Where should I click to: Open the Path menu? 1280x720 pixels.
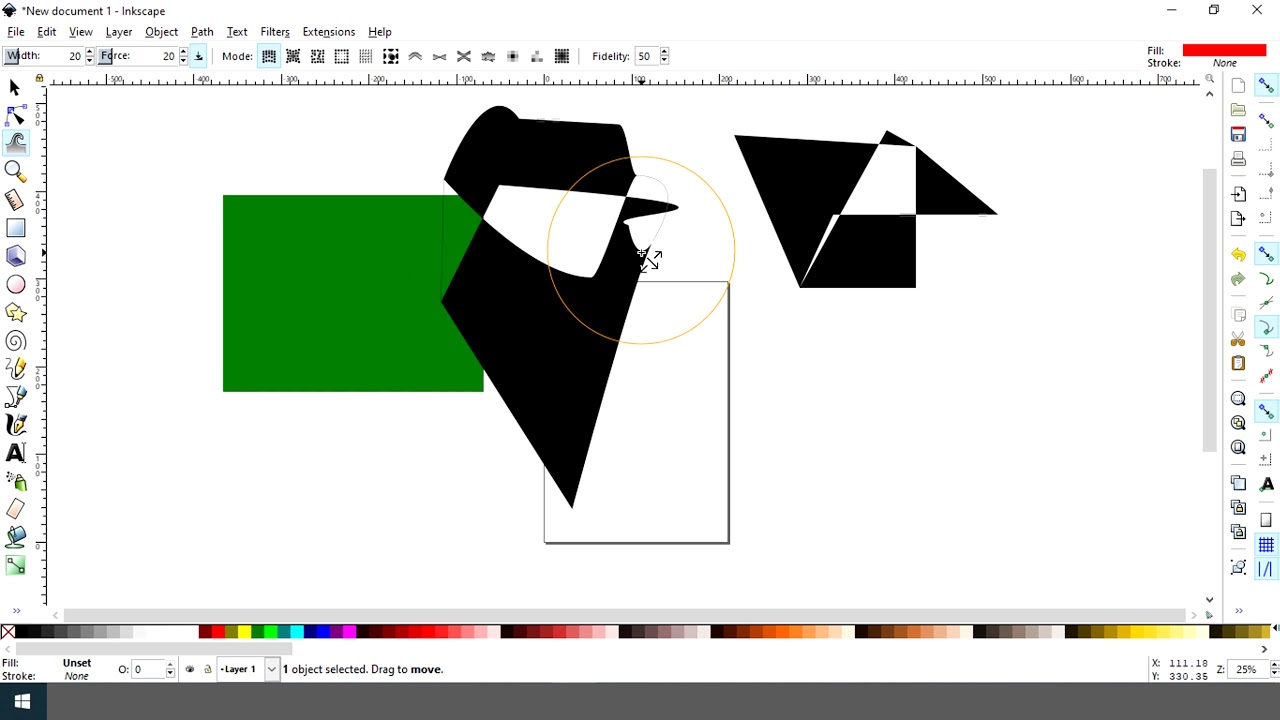click(x=202, y=32)
